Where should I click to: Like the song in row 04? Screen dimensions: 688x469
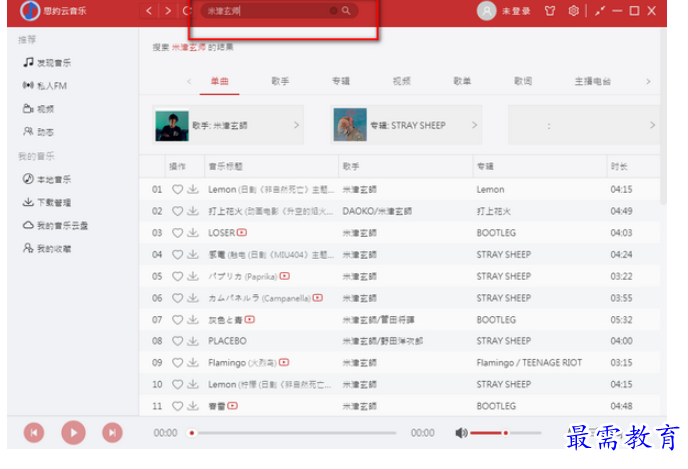pos(177,254)
